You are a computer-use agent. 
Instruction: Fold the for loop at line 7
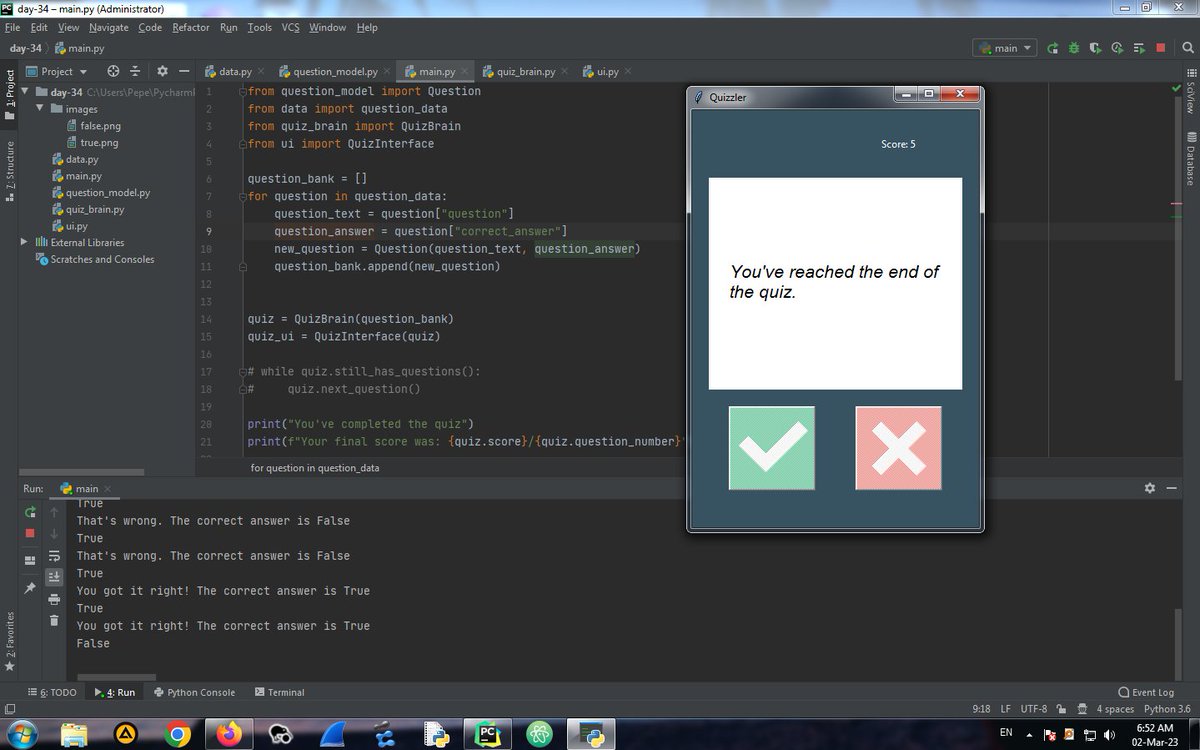[242, 196]
